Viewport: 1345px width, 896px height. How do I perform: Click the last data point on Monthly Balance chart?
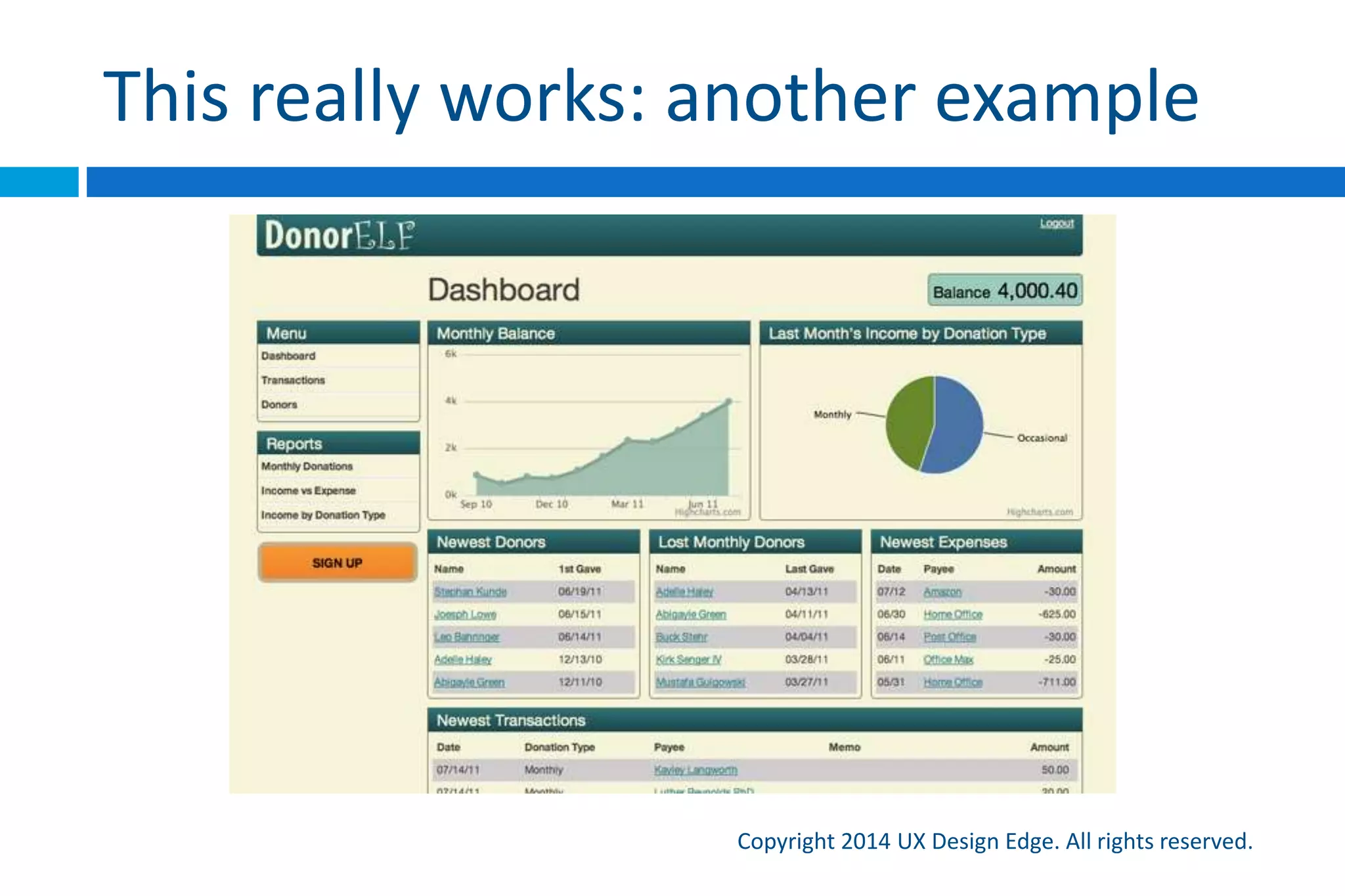tap(728, 401)
